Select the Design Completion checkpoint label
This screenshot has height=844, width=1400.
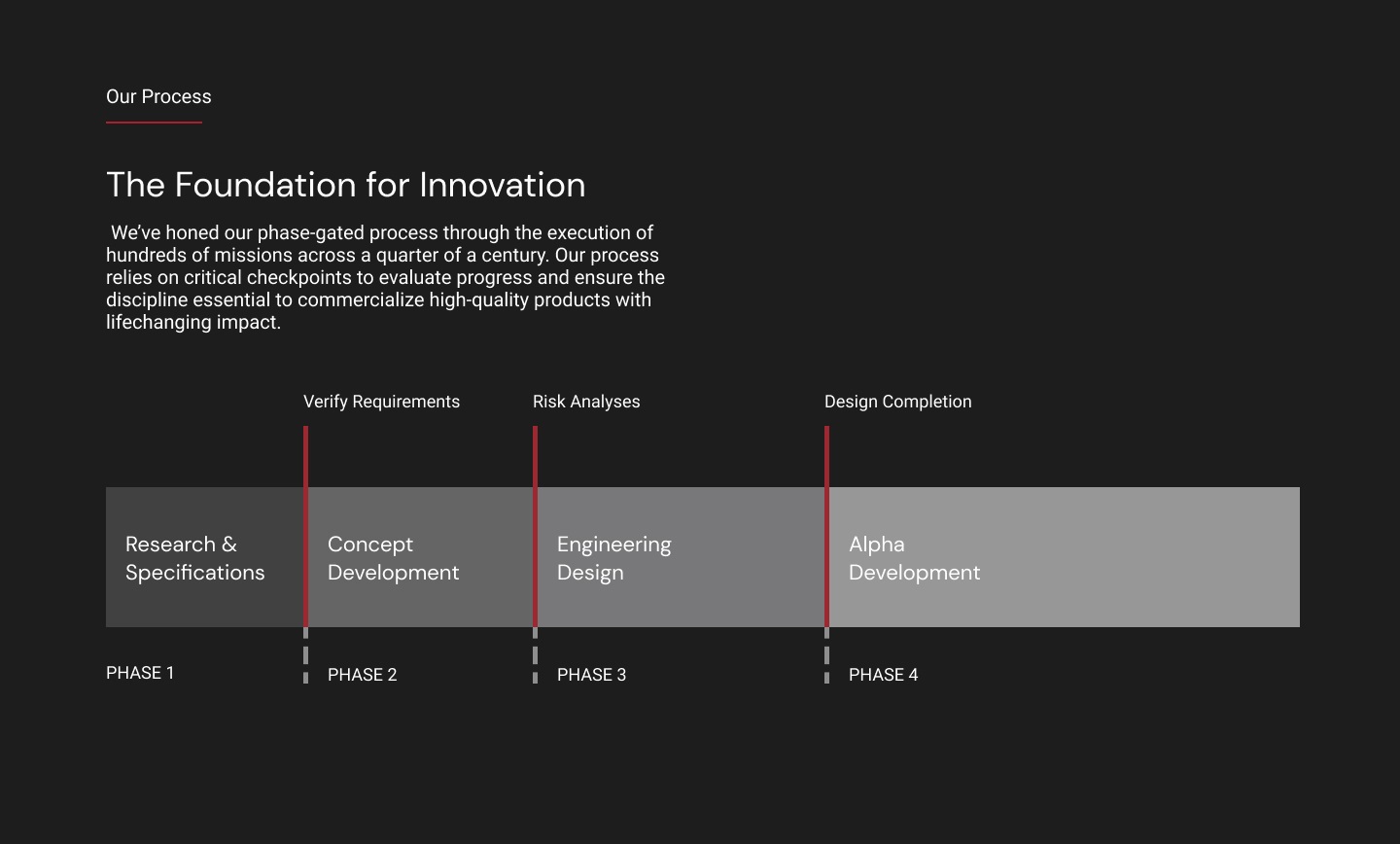(897, 402)
